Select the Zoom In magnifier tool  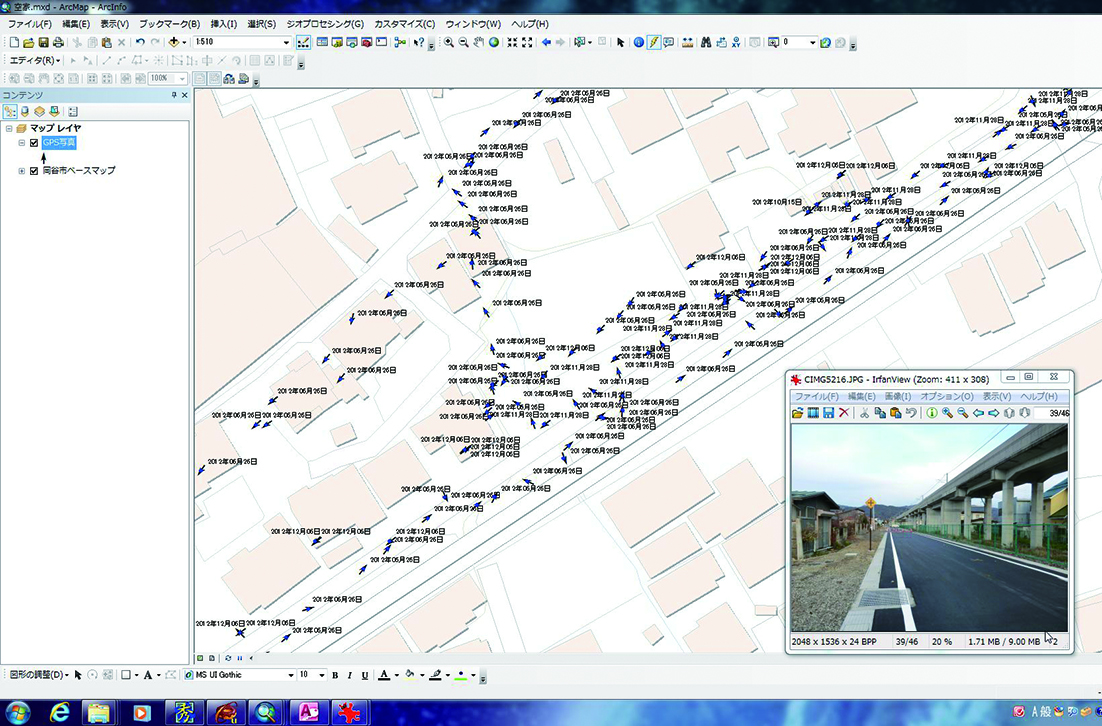449,43
